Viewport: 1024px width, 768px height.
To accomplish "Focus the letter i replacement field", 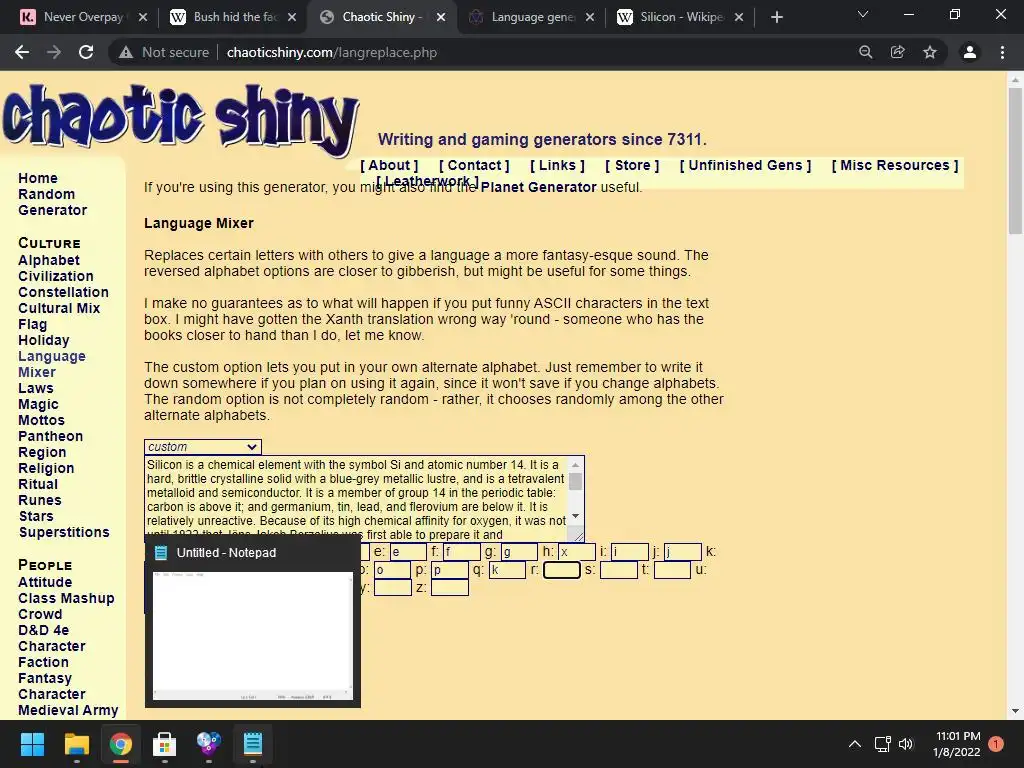I will [x=630, y=552].
